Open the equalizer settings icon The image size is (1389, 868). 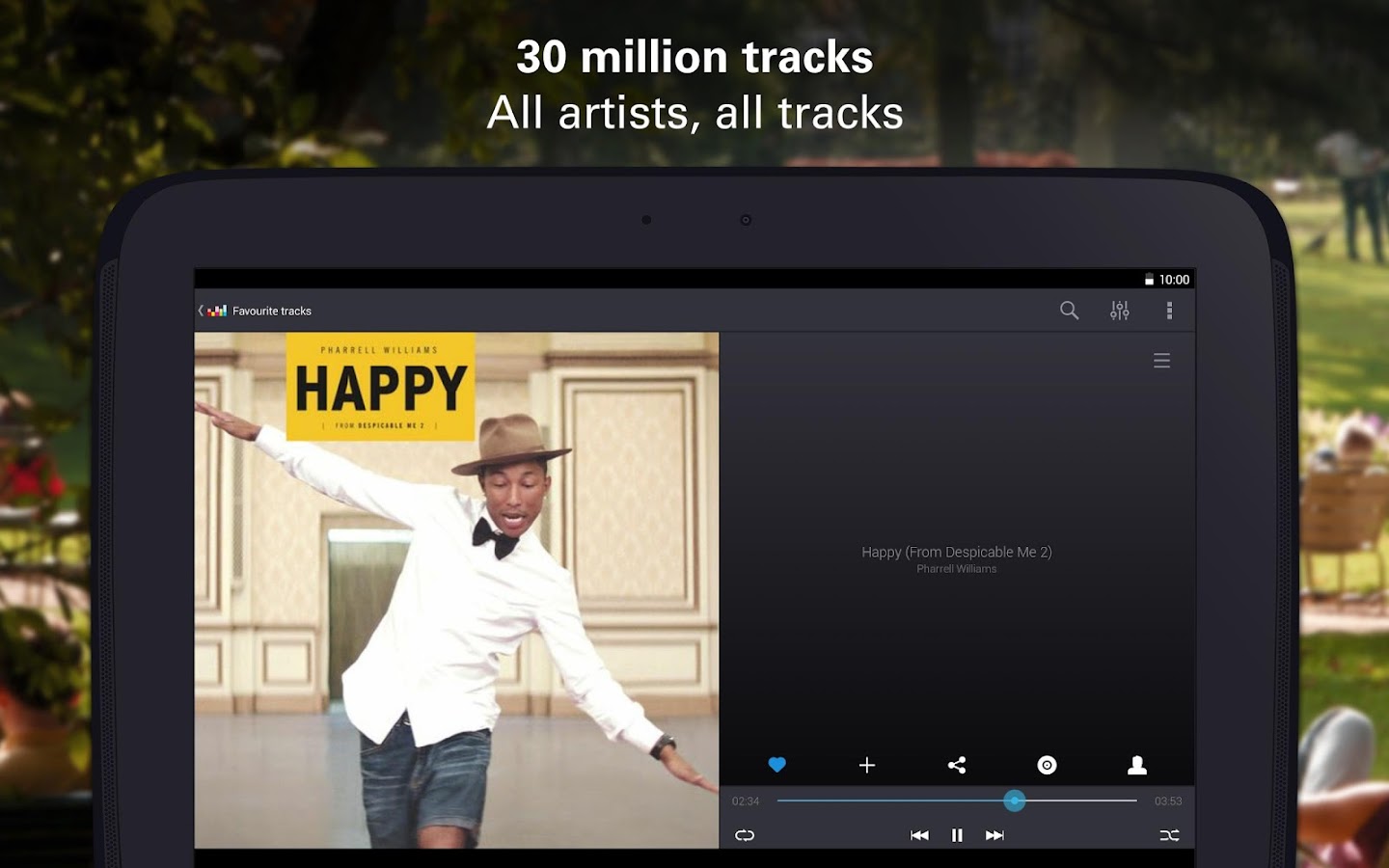click(1119, 311)
